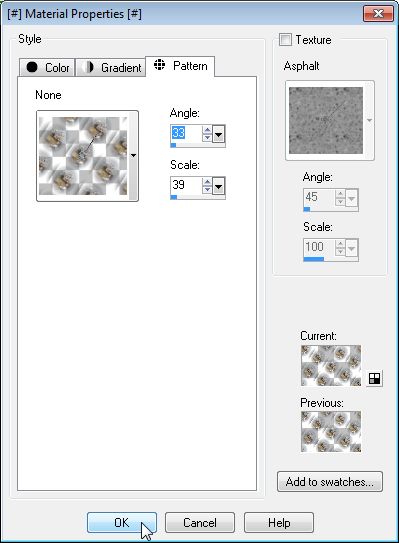Click the "Asphalt" texture name label
The image size is (399, 543).
click(x=301, y=66)
